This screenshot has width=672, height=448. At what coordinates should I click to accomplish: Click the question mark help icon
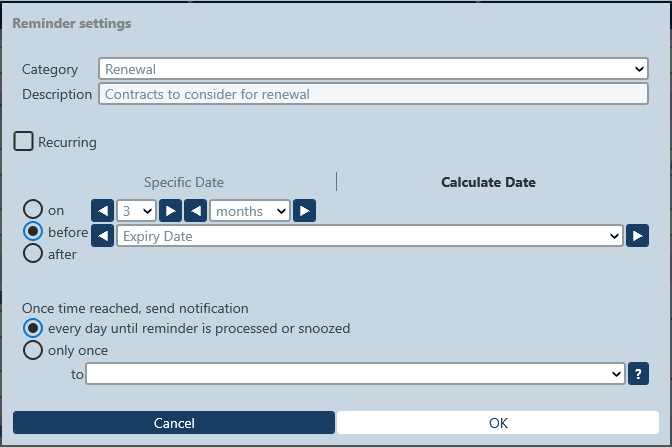tap(638, 374)
